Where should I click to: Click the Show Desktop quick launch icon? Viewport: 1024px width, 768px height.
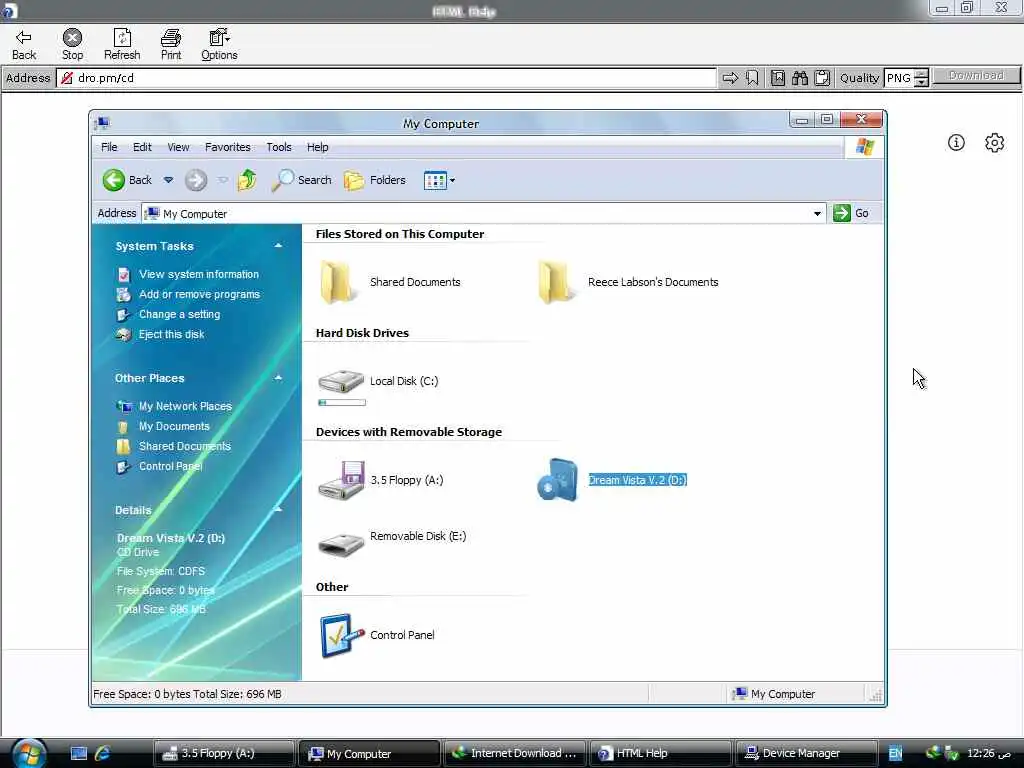79,754
